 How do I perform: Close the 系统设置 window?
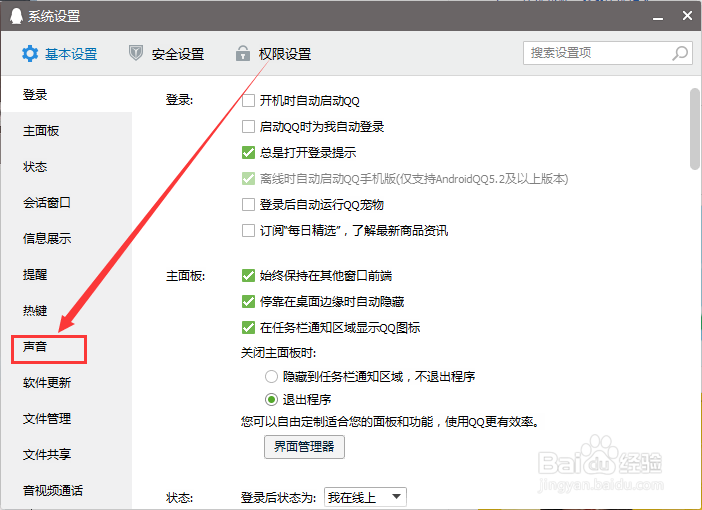(x=687, y=16)
